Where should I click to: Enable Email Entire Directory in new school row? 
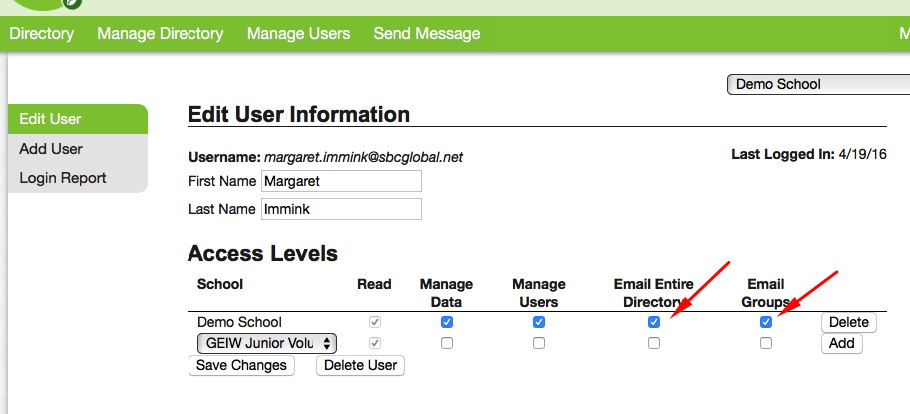654,343
